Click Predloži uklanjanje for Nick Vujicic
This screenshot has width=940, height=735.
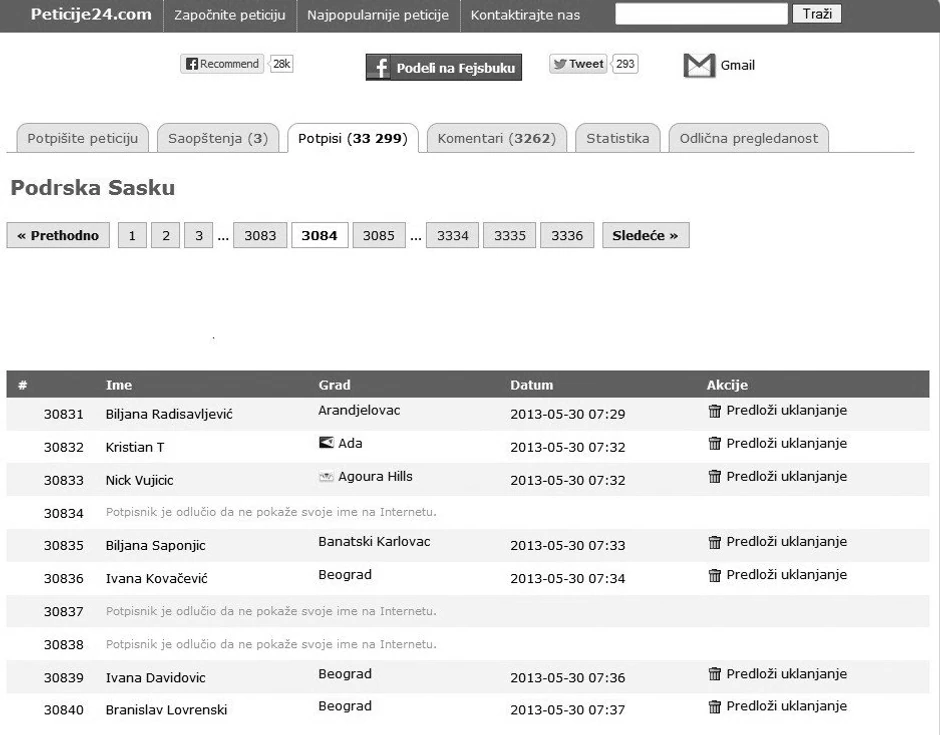(787, 477)
